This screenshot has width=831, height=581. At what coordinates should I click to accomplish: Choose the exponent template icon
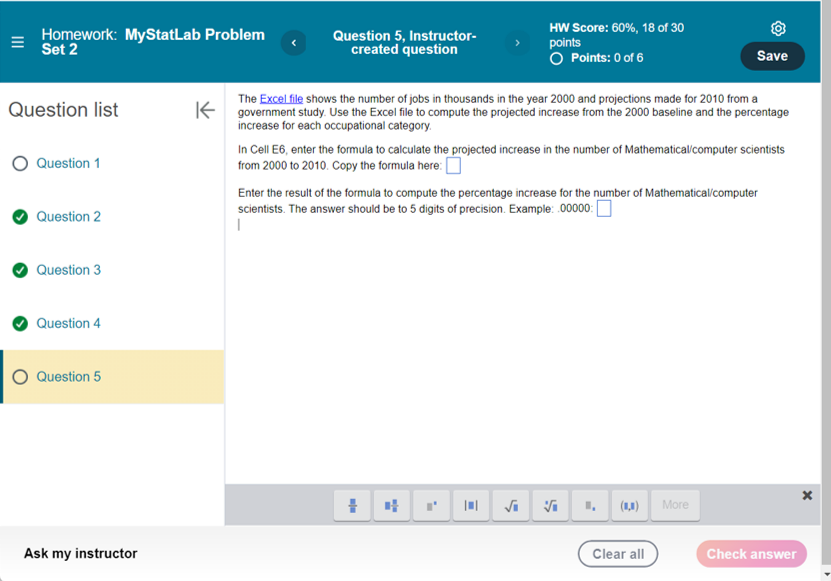pyautogui.click(x=431, y=505)
